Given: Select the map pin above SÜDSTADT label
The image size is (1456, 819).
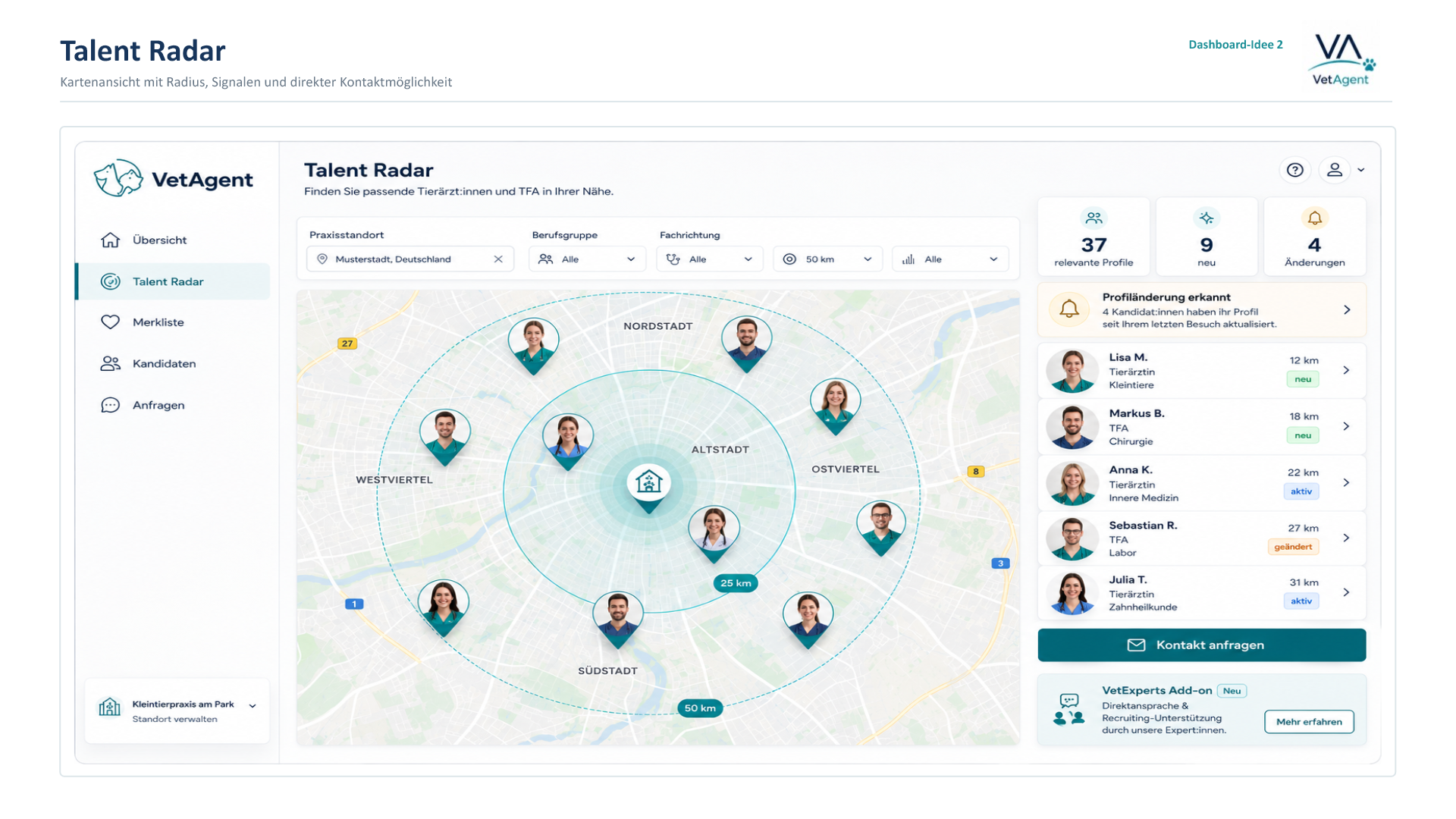Looking at the screenshot, I should (x=617, y=620).
